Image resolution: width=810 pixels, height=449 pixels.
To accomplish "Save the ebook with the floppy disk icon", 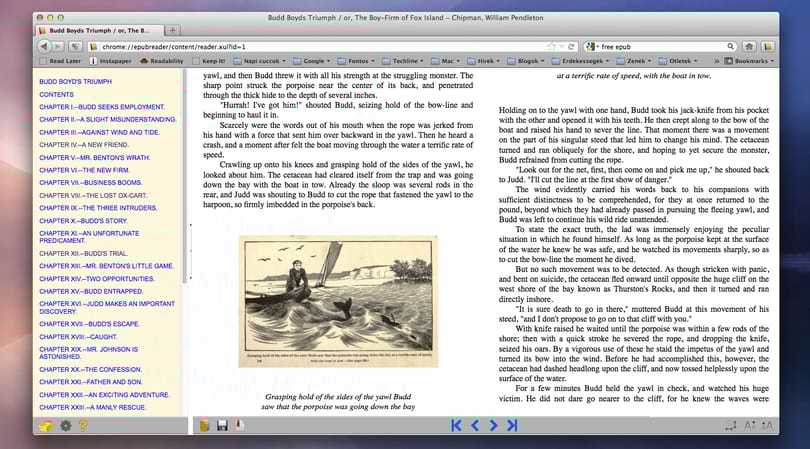I will click(x=222, y=426).
